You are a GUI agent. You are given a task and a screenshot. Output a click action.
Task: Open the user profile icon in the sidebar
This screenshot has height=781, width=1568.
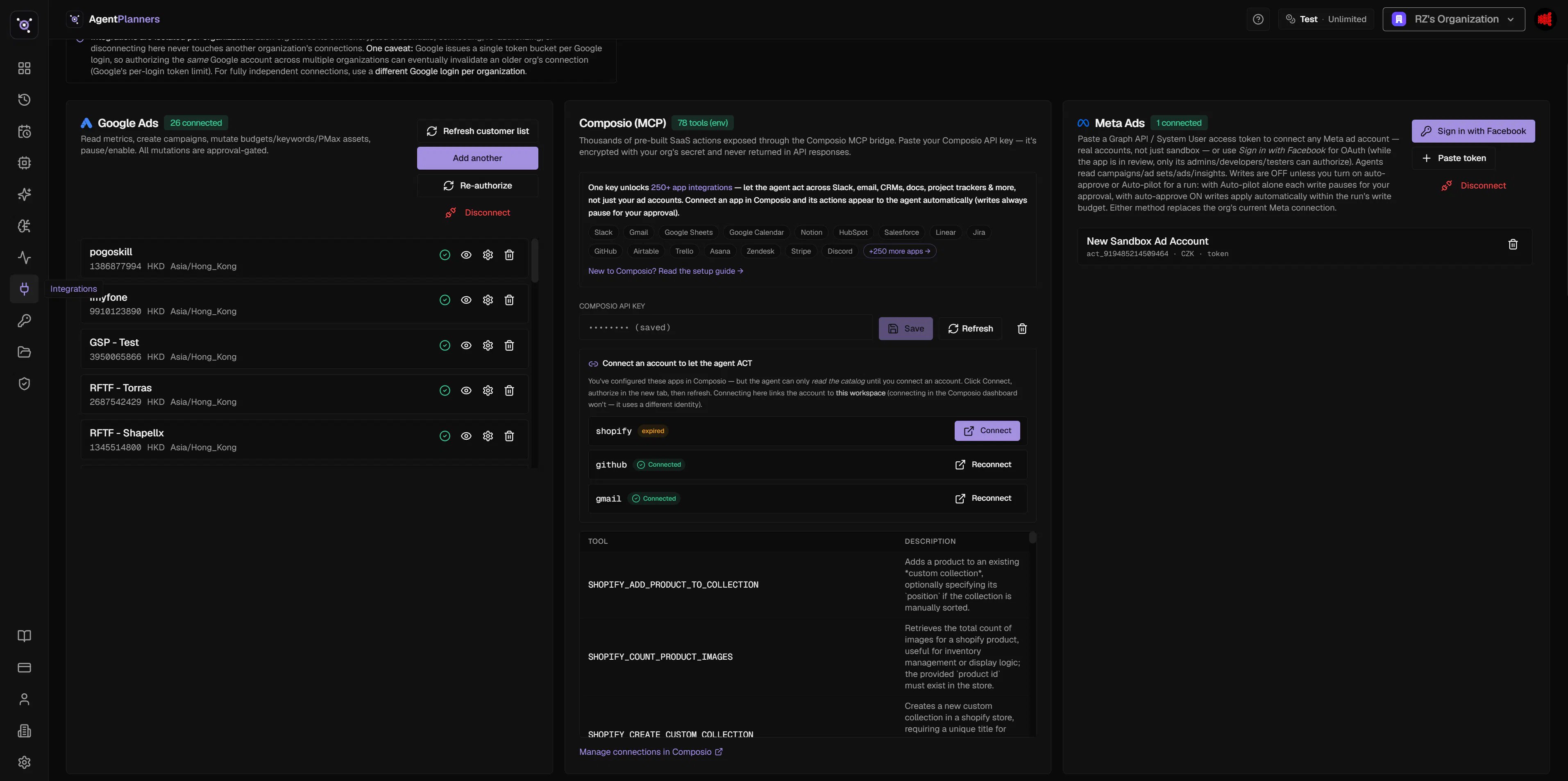click(24, 699)
